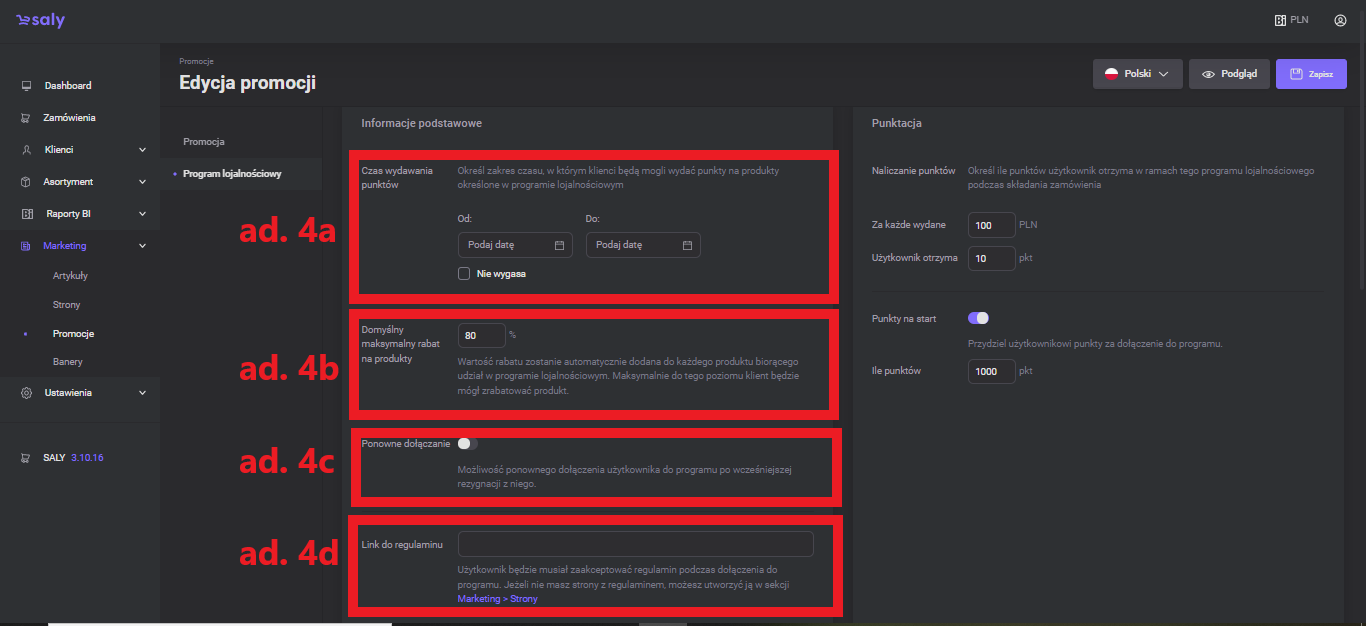Open calendar icon in the Do date field

click(687, 245)
